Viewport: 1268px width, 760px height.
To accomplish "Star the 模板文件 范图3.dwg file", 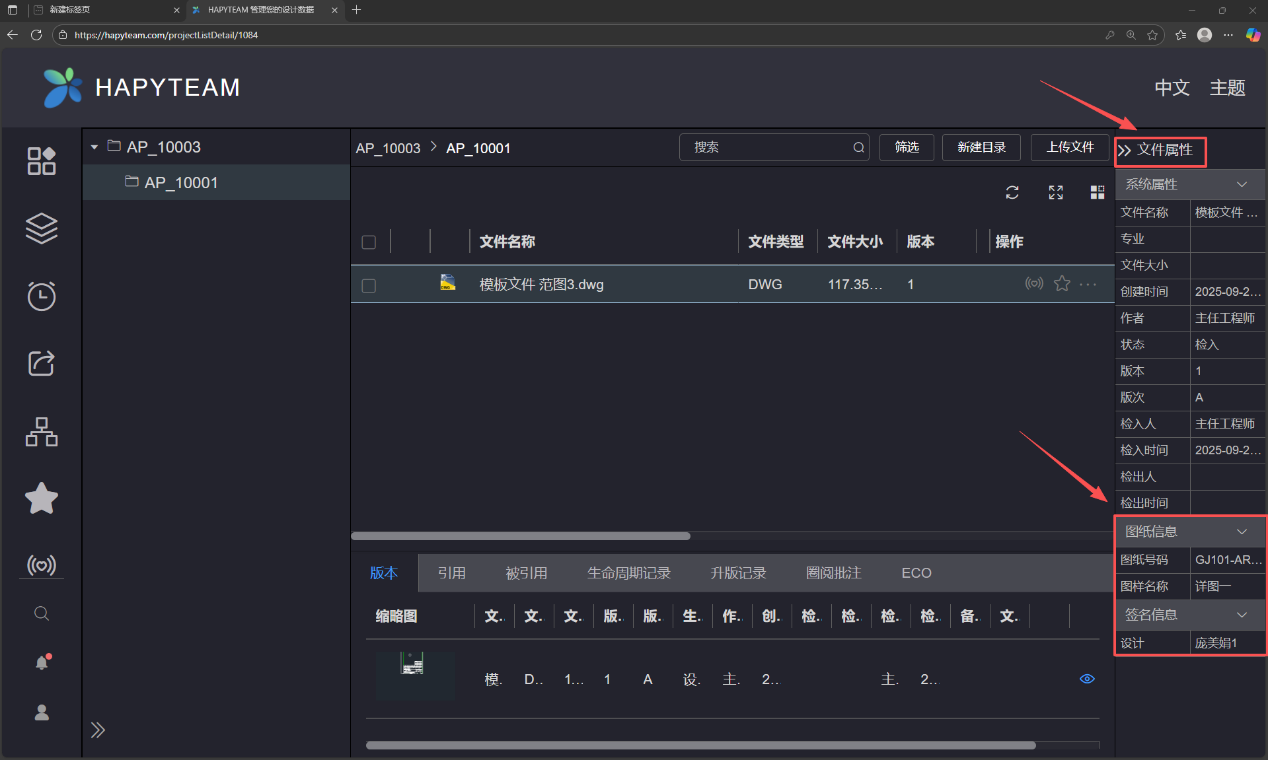I will tap(1062, 284).
